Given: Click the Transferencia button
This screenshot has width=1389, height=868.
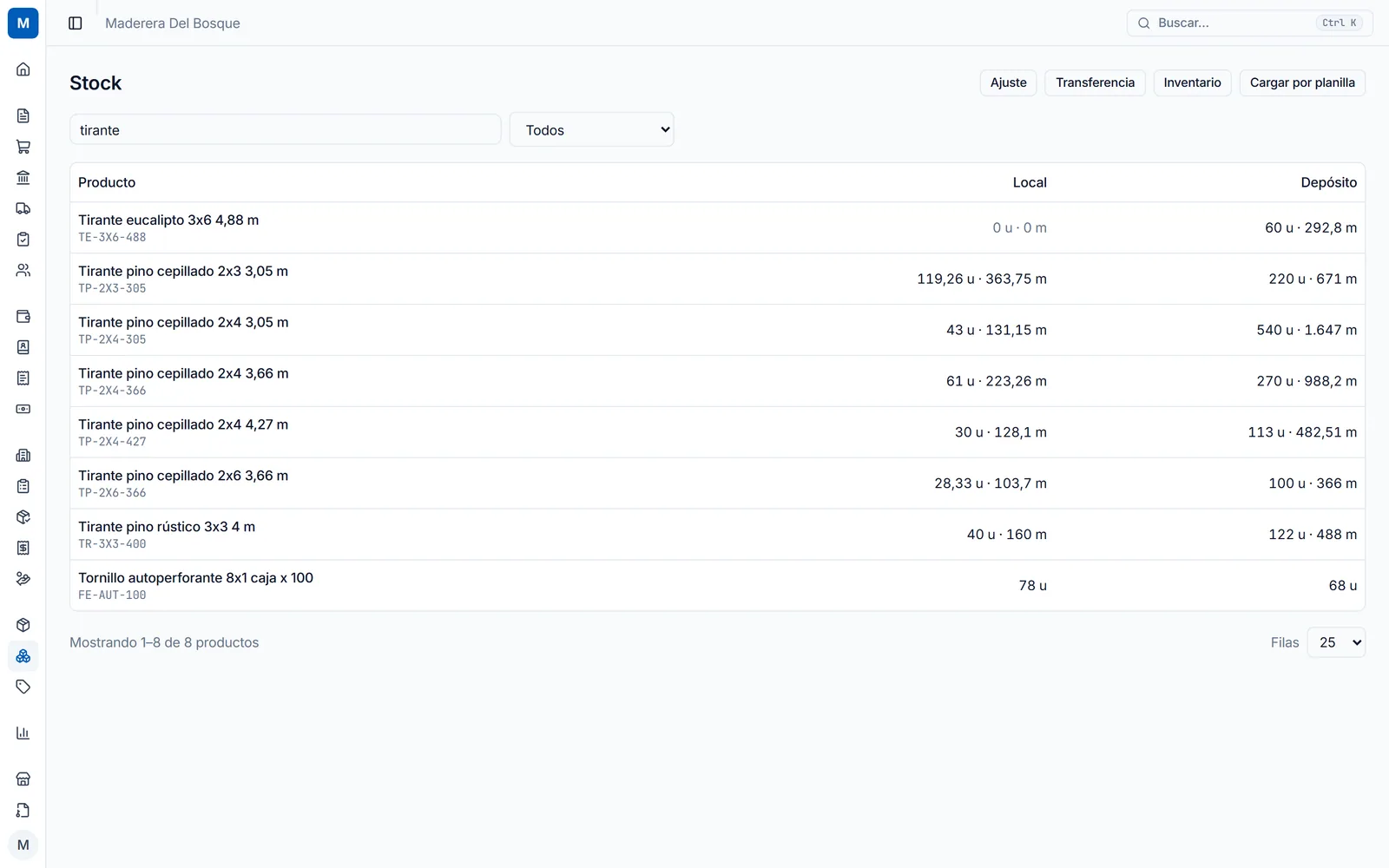Looking at the screenshot, I should 1096,82.
